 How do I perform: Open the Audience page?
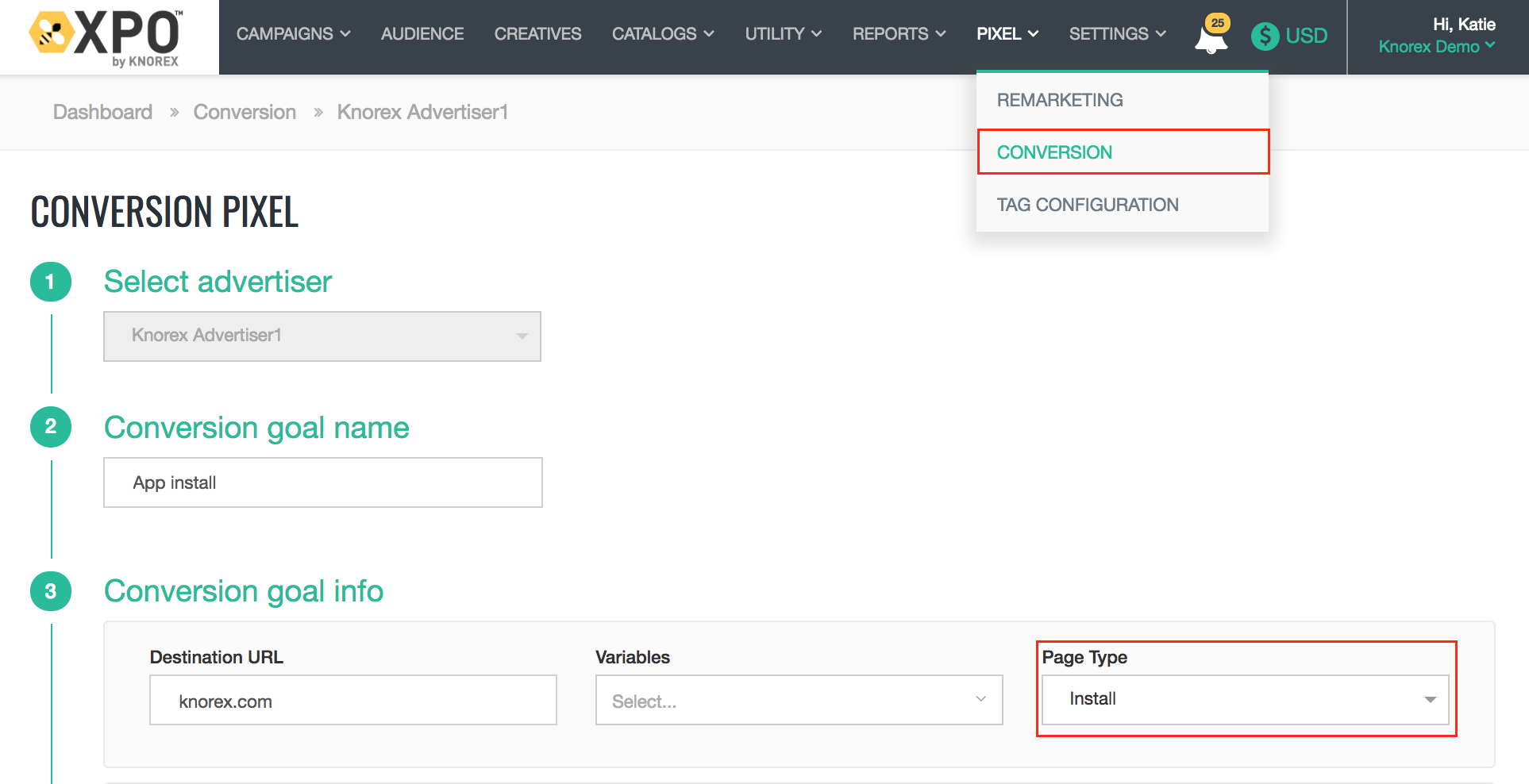(422, 34)
